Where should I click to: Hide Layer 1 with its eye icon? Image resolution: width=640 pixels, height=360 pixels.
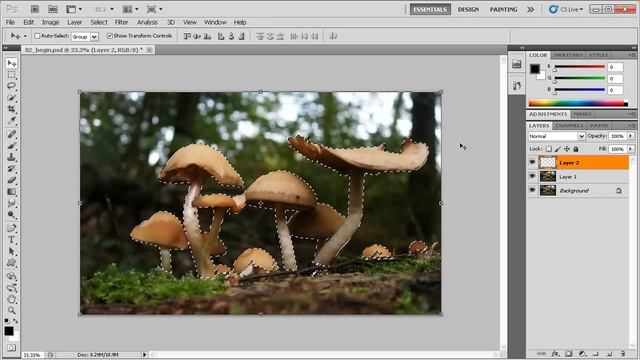[532, 176]
